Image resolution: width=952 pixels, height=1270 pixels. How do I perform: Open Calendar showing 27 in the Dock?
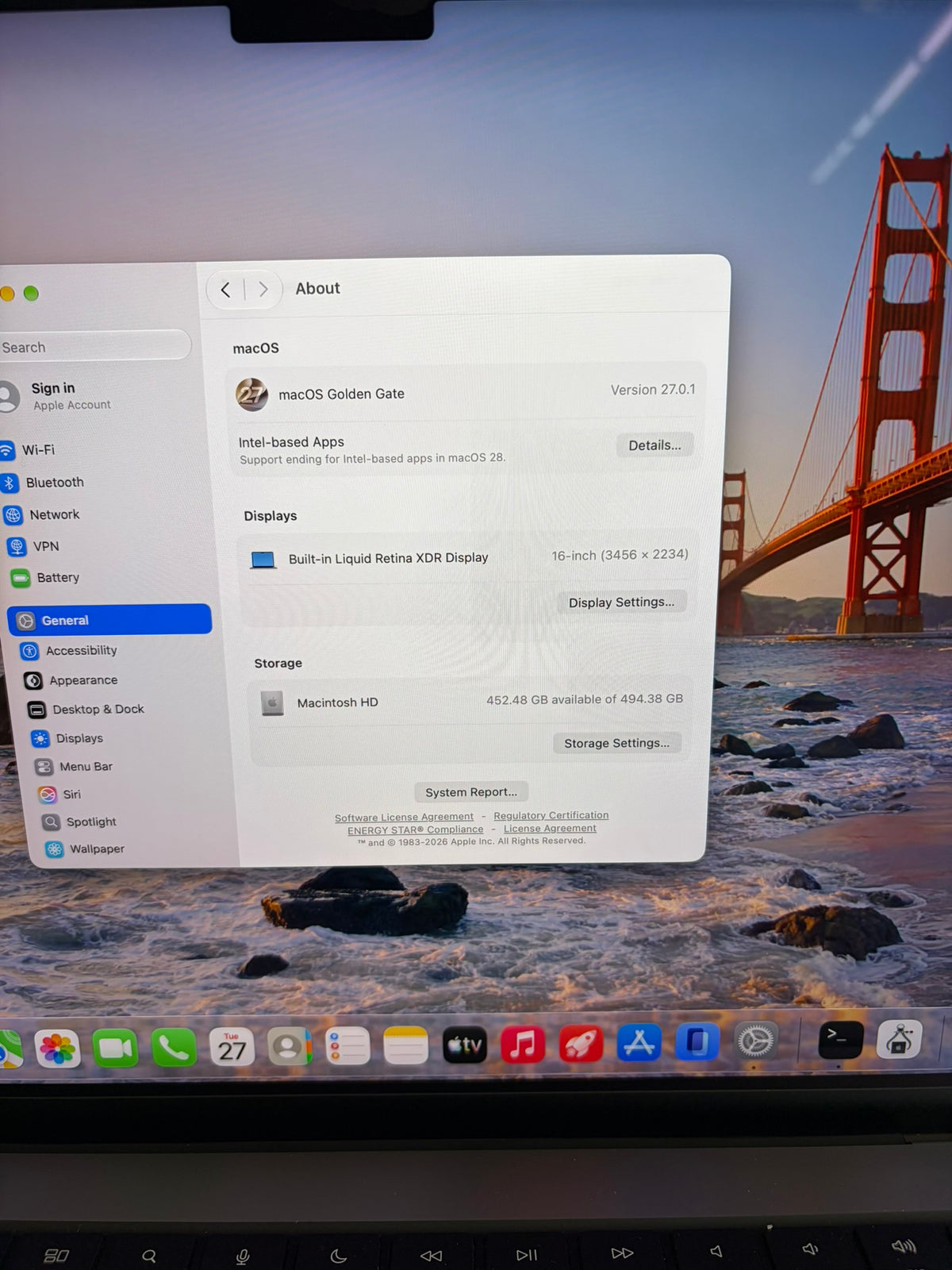tap(232, 1047)
